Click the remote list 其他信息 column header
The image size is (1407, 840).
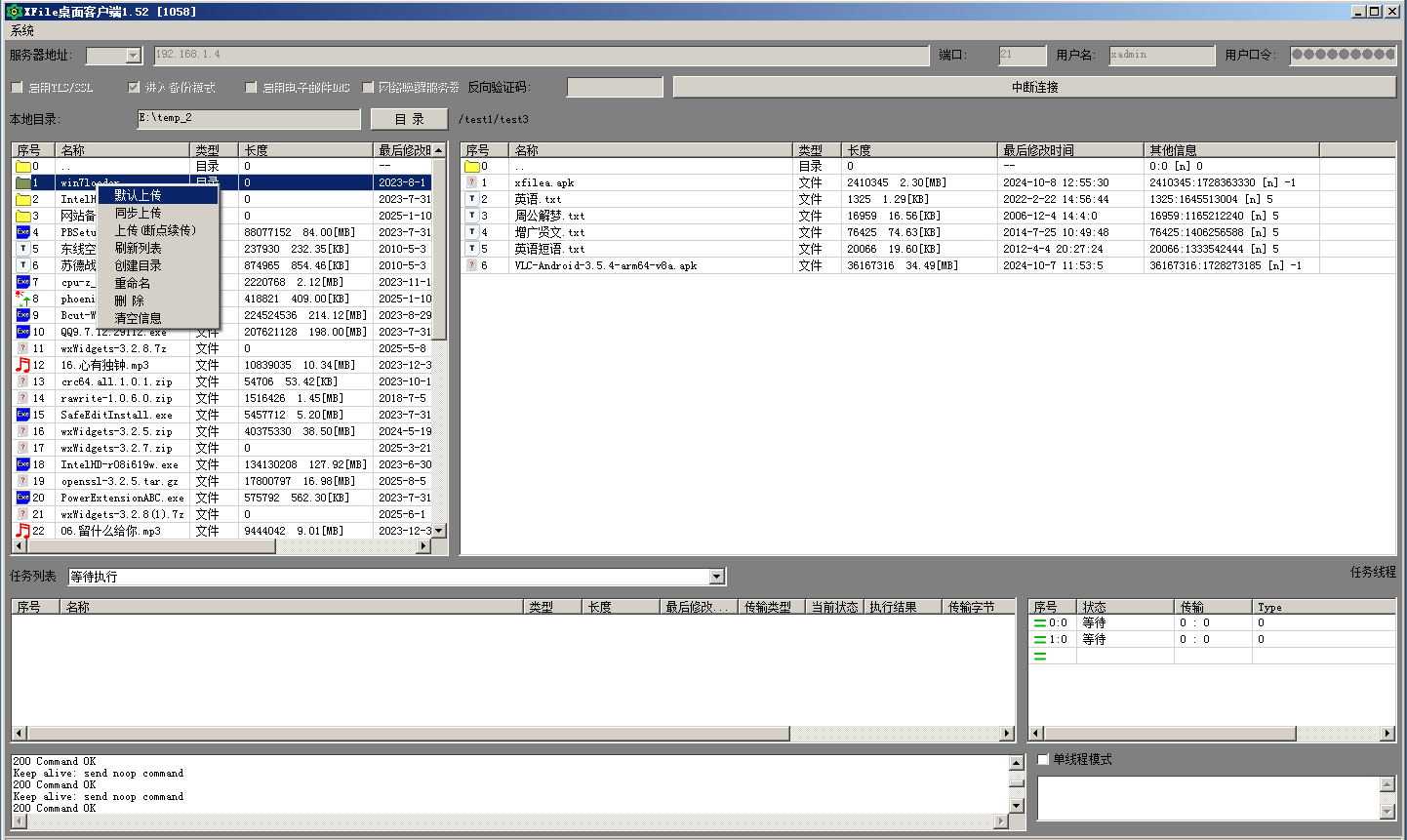1231,150
